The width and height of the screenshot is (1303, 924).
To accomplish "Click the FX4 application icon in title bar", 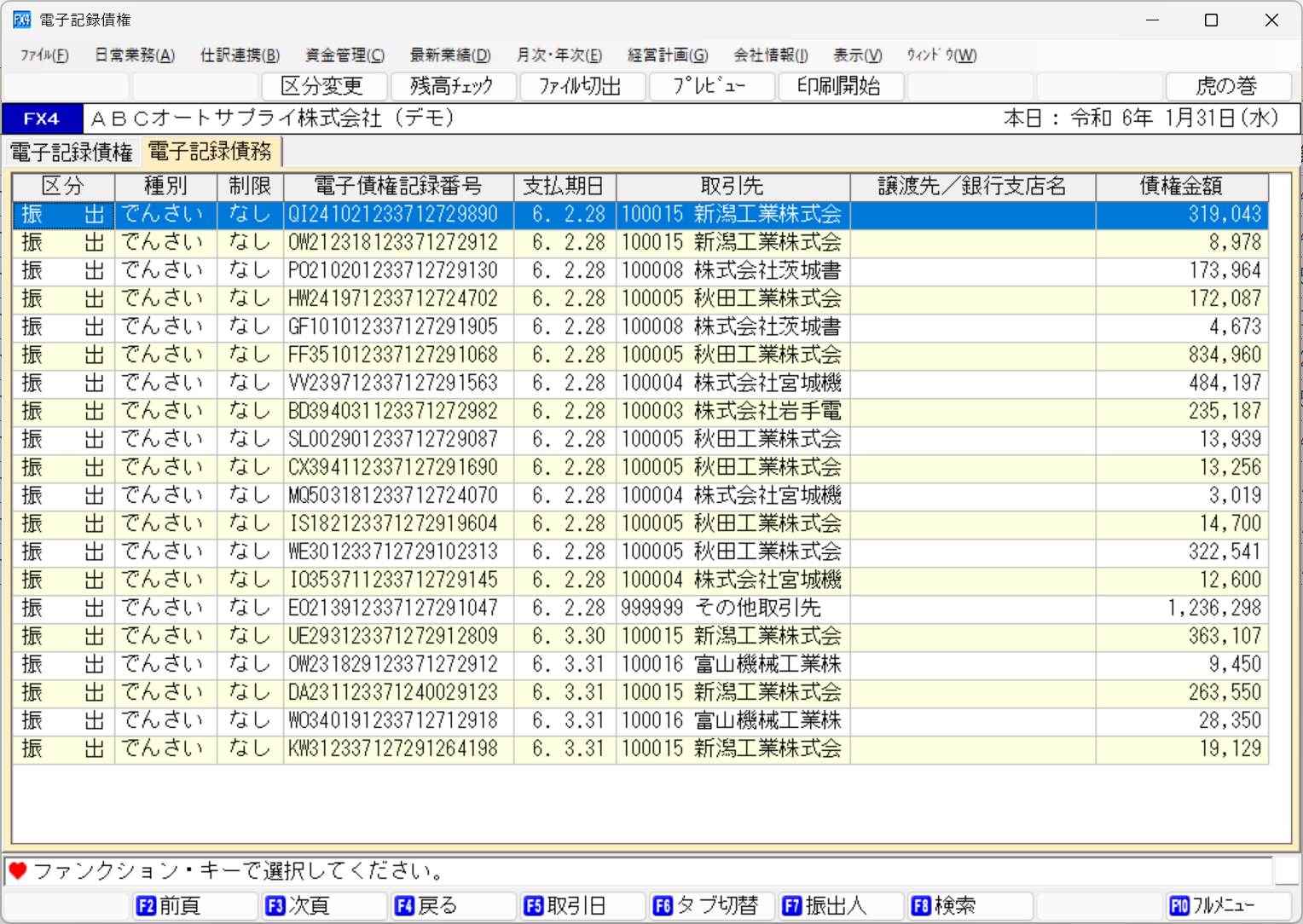I will pyautogui.click(x=20, y=19).
